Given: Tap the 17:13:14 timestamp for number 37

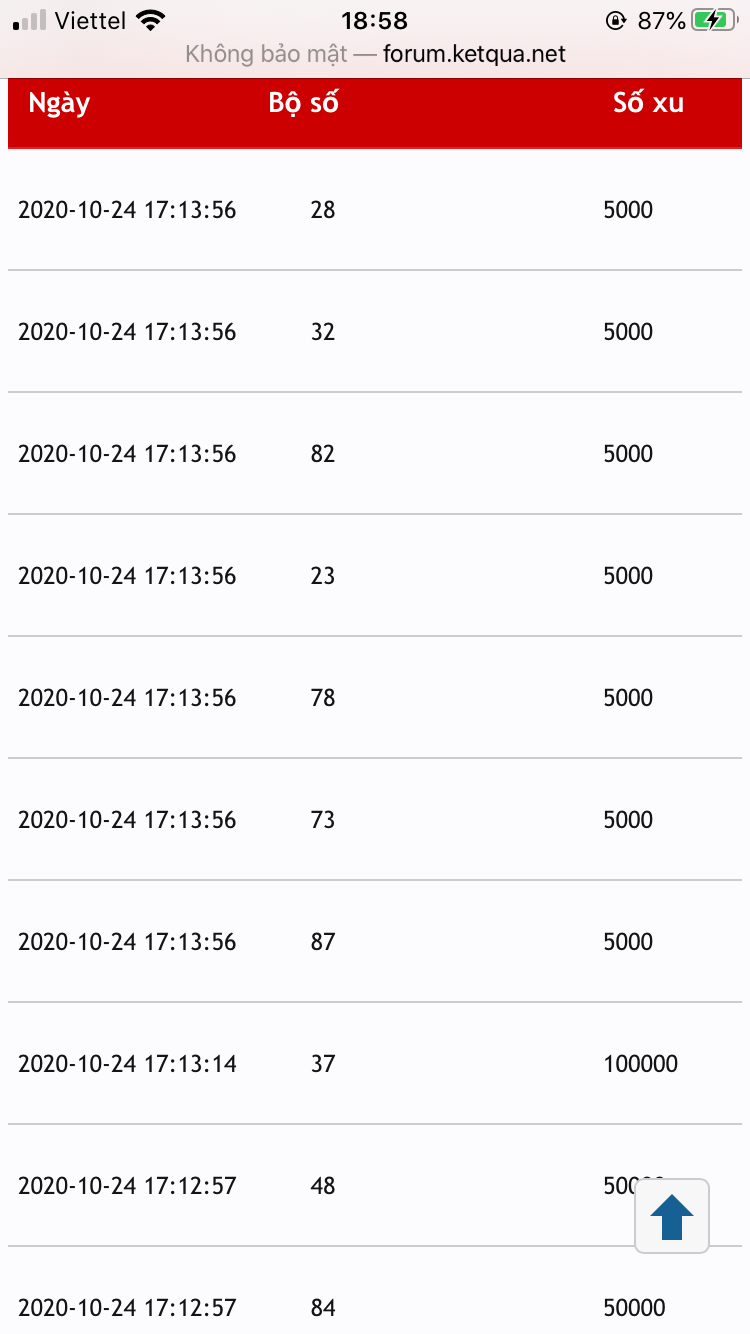Looking at the screenshot, I should coord(127,1064).
